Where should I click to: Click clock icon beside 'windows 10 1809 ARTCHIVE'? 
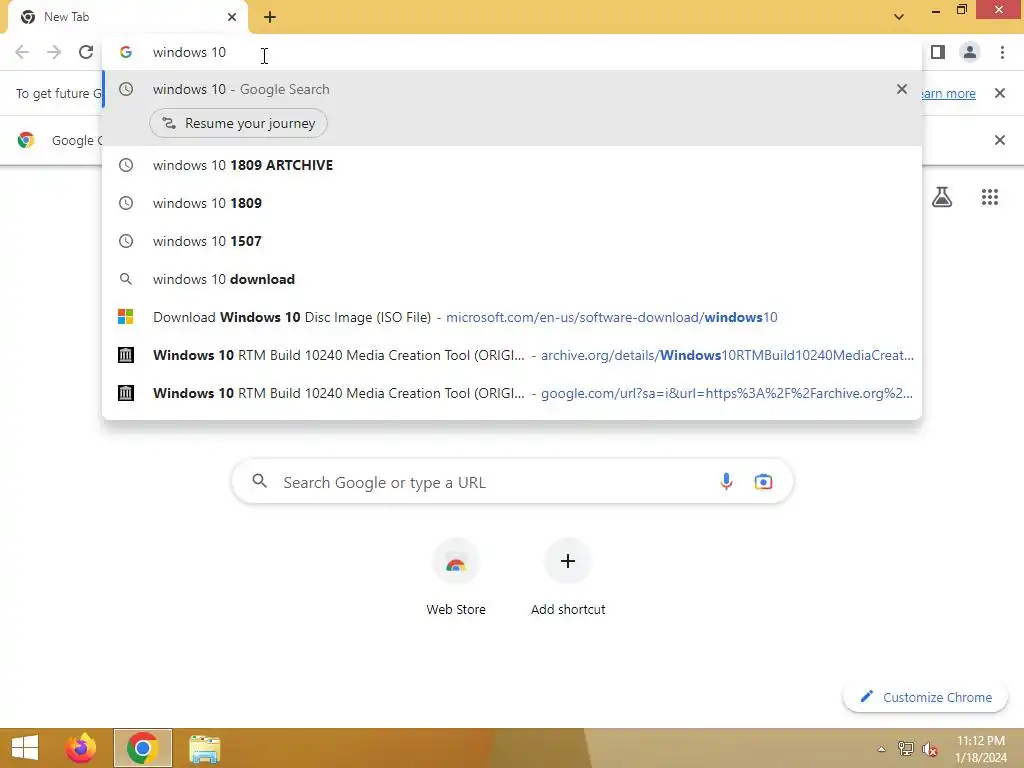point(125,165)
